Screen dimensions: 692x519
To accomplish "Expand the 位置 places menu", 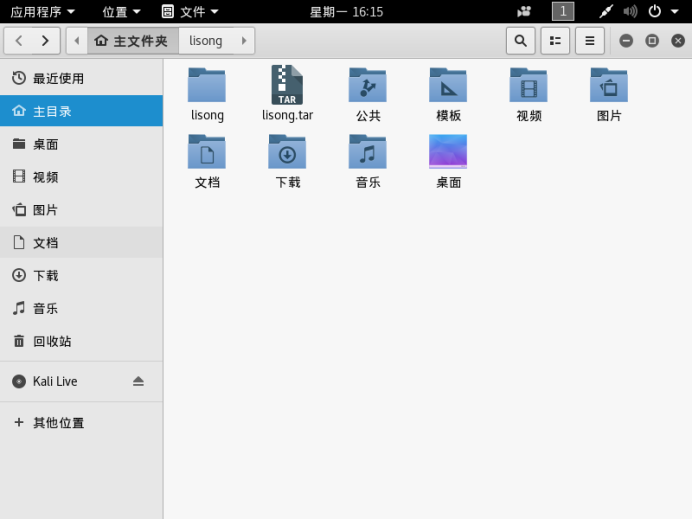I will tap(121, 11).
